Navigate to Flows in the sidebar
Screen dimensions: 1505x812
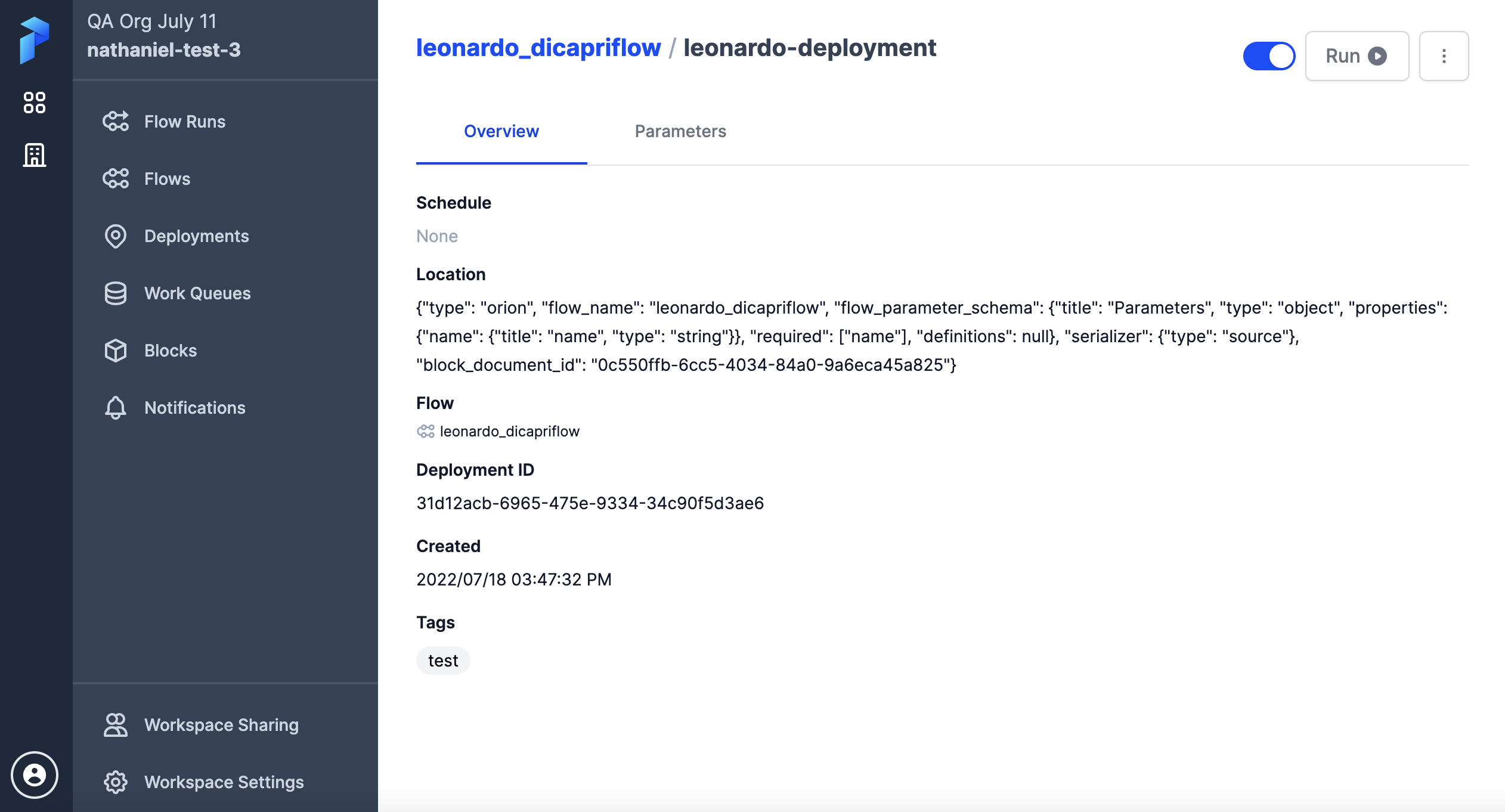(x=166, y=178)
